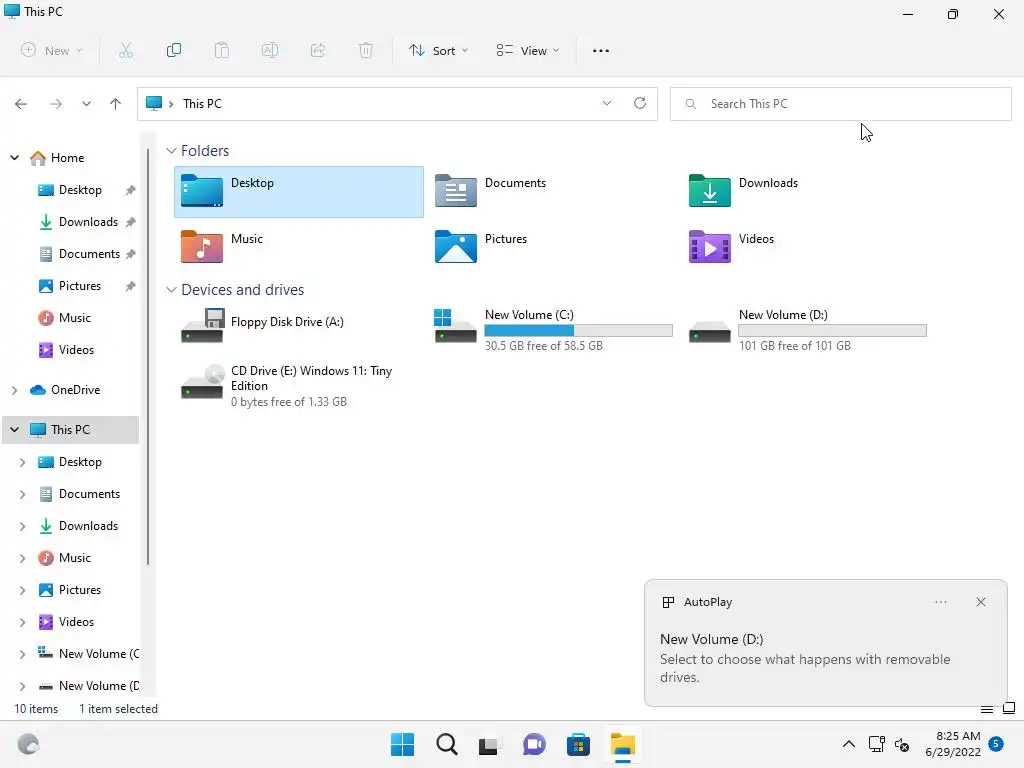Open the New dropdown menu
1024x768 pixels.
coord(52,50)
